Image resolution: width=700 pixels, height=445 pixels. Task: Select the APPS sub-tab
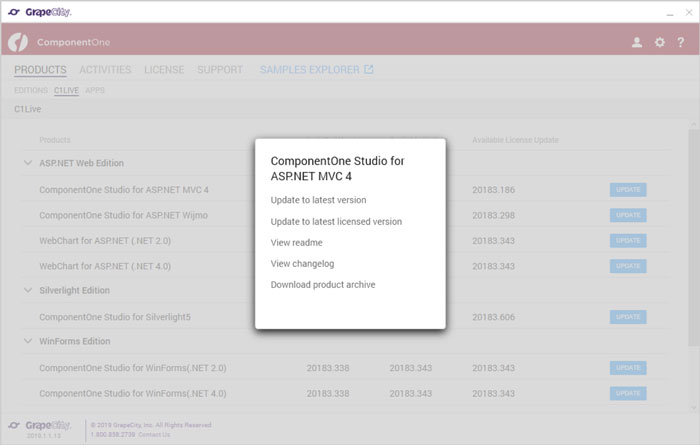[95, 90]
